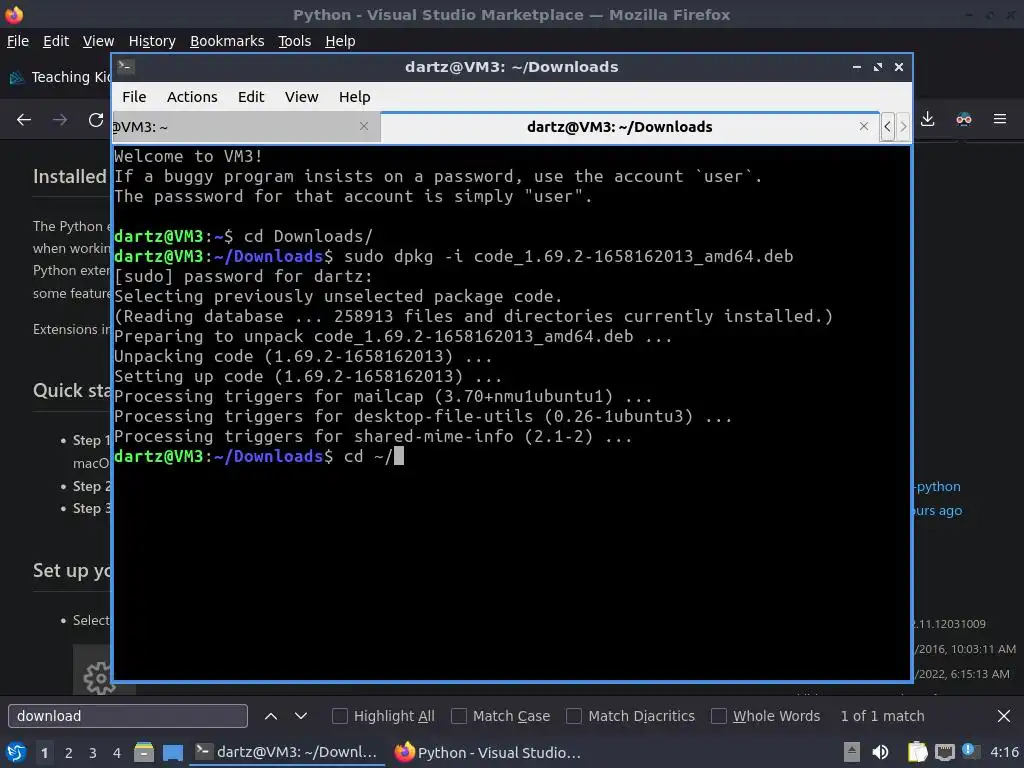Switch to workspace 1
1024x768 pixels.
pos(44,753)
